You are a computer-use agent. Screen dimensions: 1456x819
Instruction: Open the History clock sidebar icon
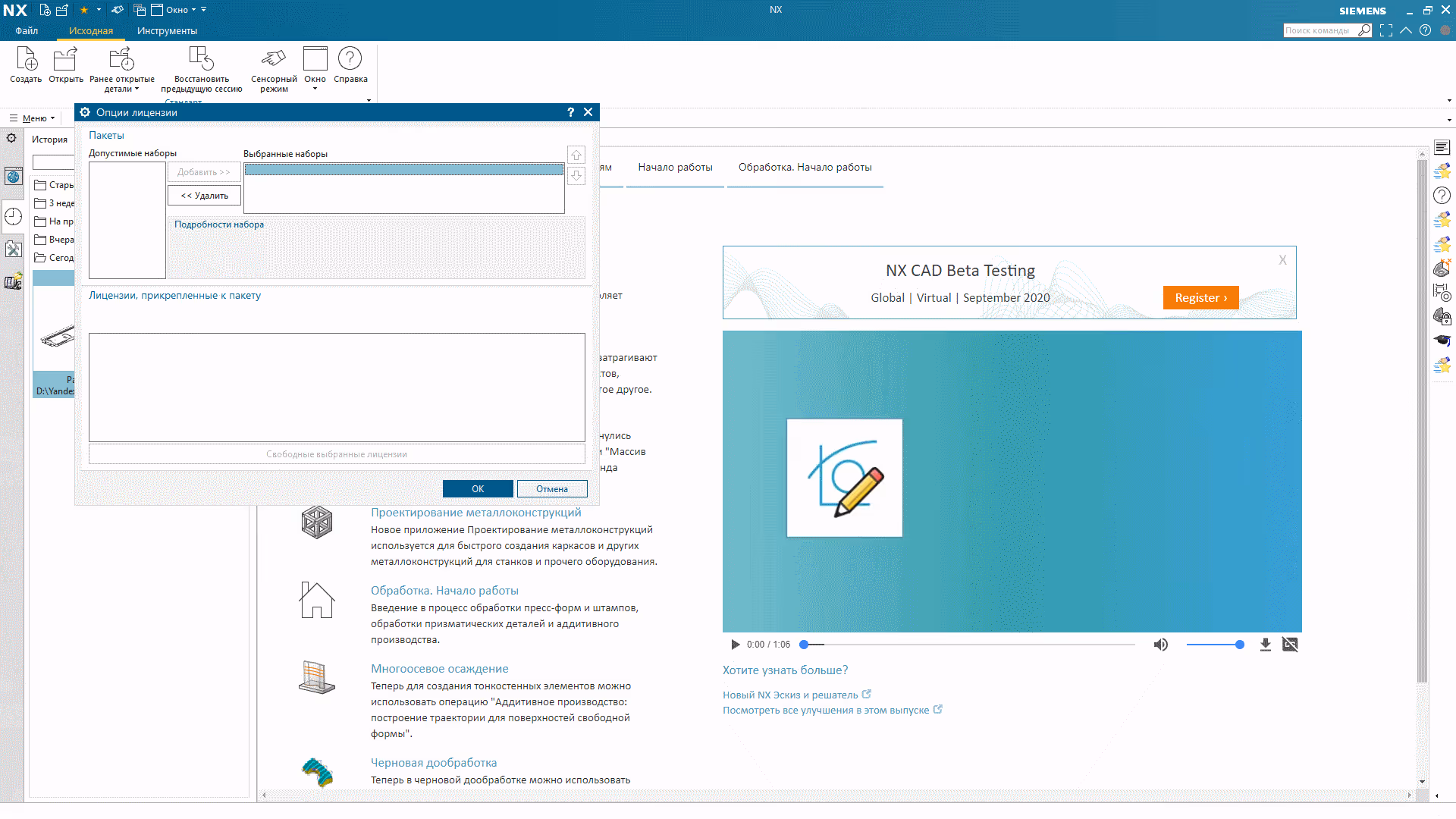click(14, 217)
